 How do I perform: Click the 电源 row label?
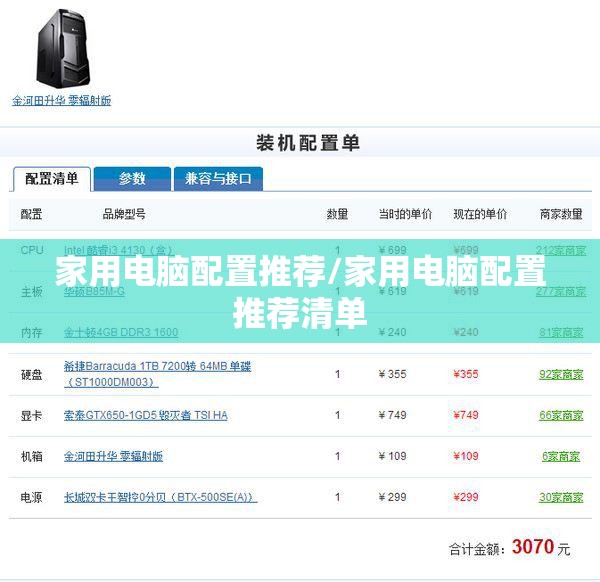pos(31,497)
